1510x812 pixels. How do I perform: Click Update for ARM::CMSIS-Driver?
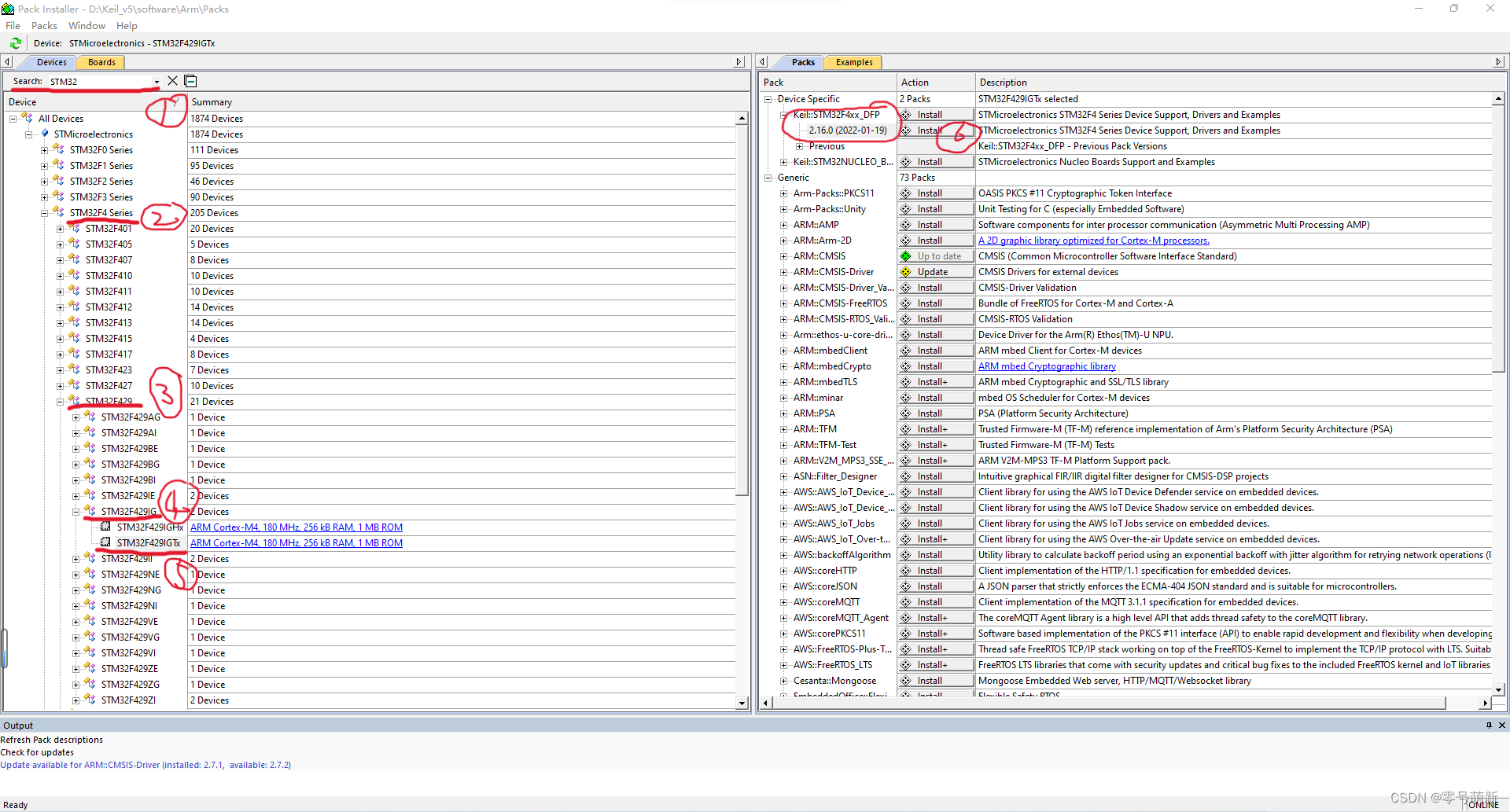tap(936, 272)
